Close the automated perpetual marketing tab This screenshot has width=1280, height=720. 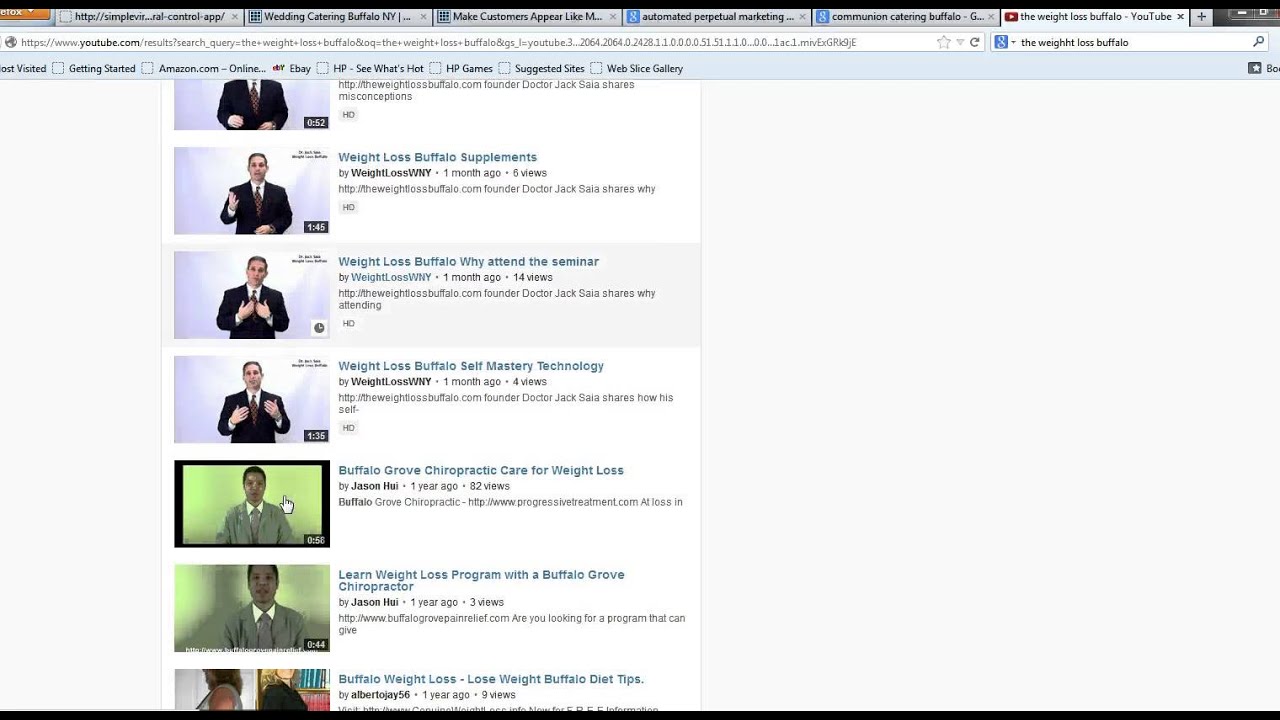tap(802, 17)
